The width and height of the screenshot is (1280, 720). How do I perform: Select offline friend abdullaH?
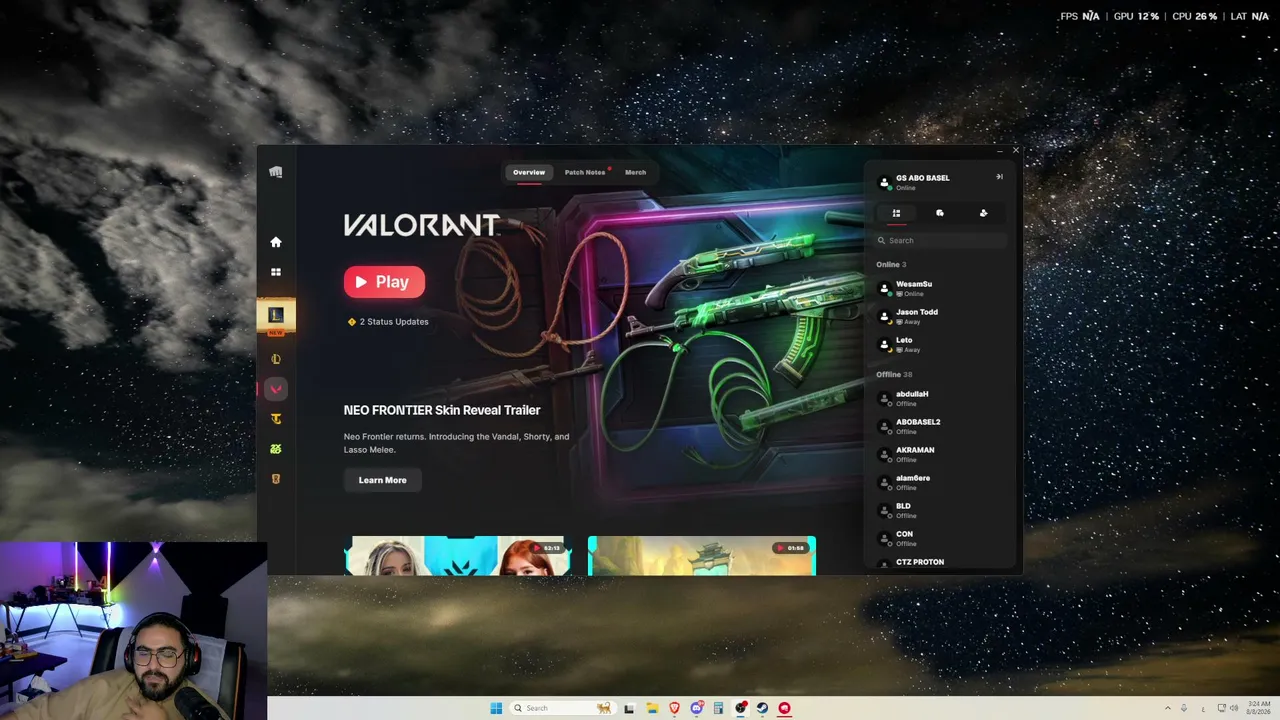pyautogui.click(x=941, y=399)
